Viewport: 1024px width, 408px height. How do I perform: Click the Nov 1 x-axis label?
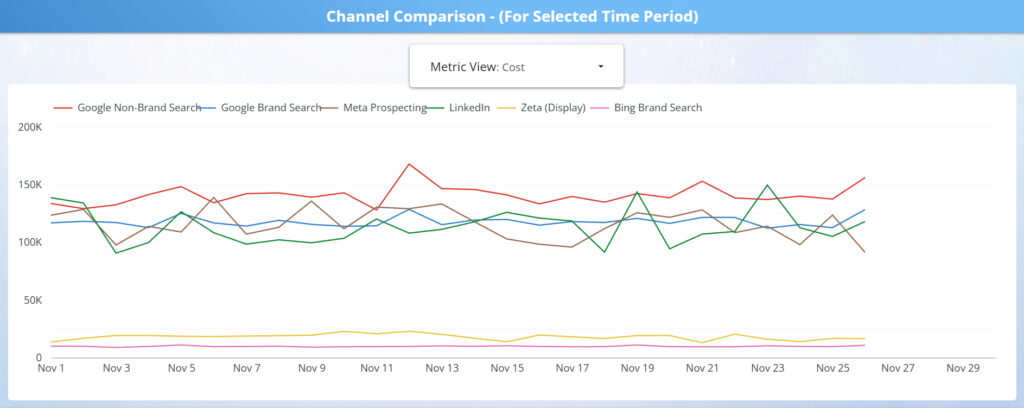51,368
